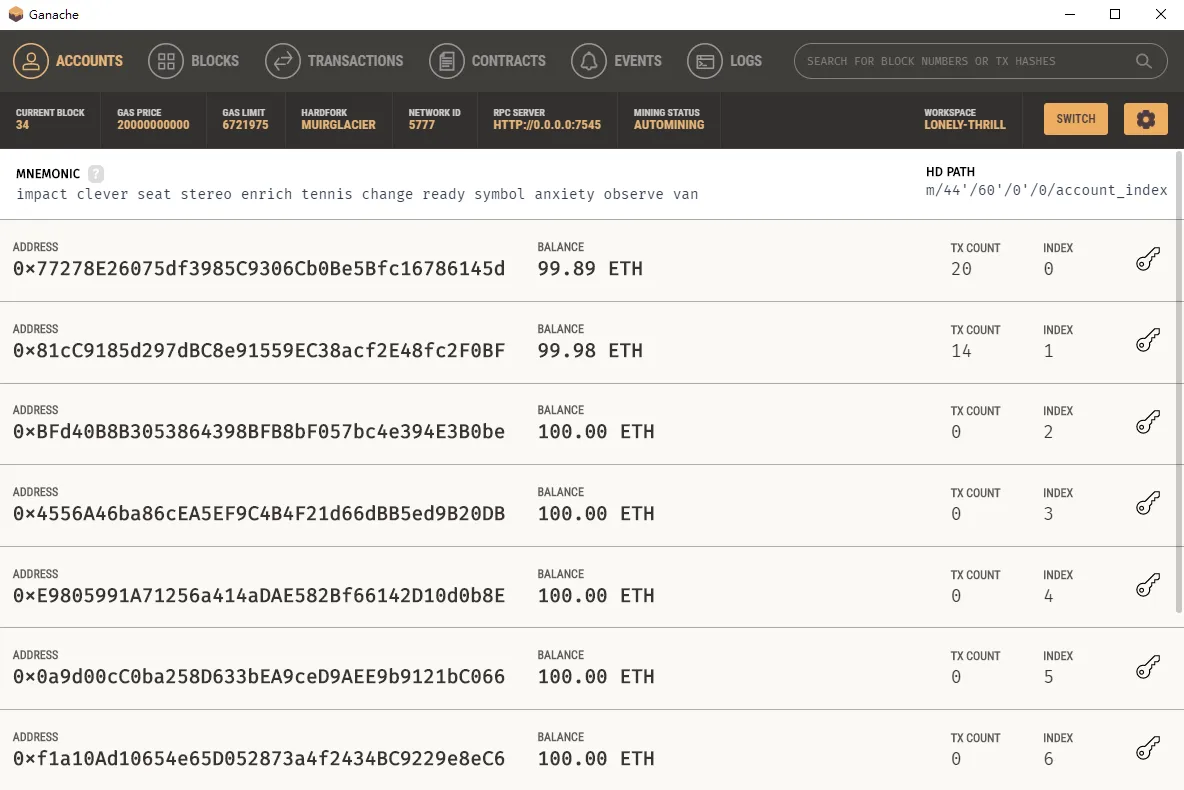Reveal private key for account index 6
This screenshot has width=1184, height=790.
coord(1147,750)
